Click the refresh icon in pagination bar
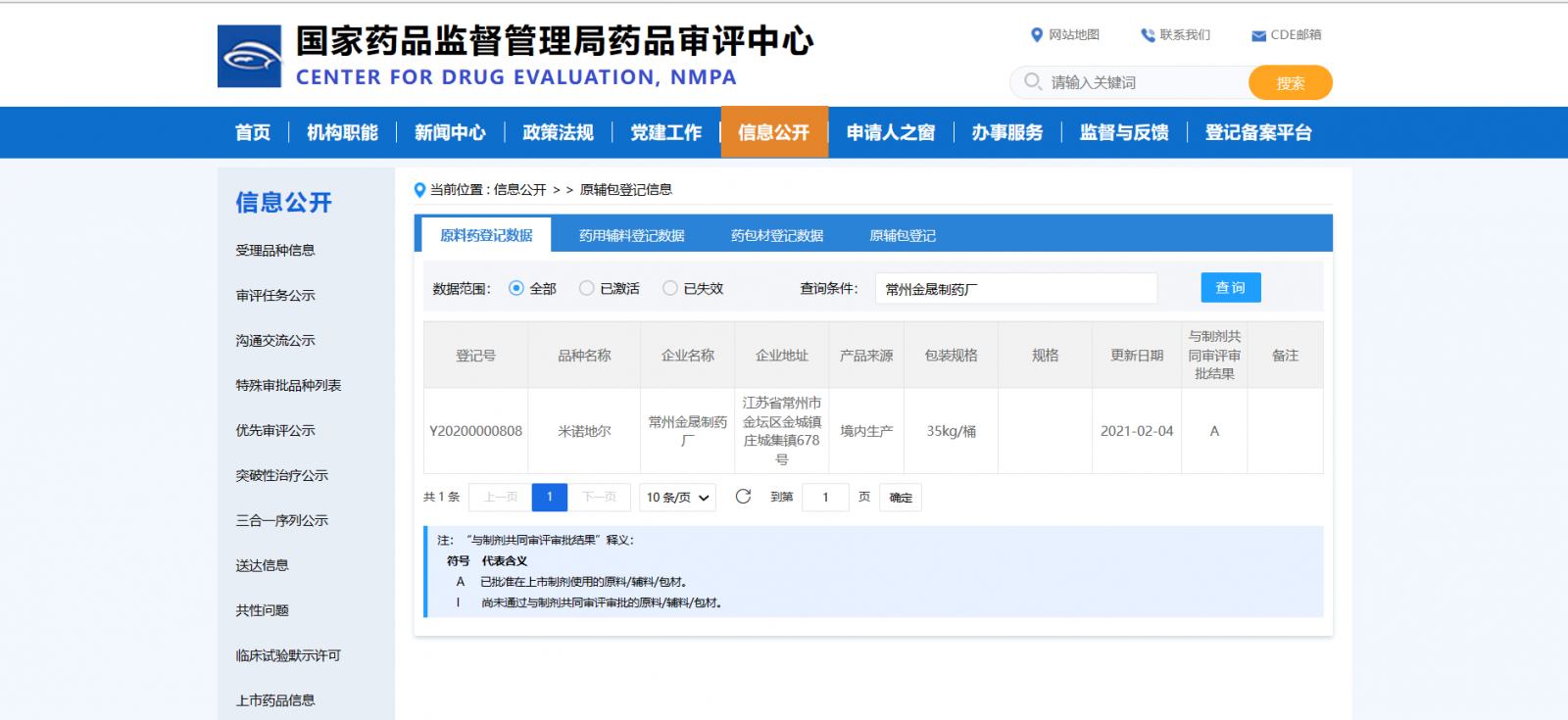1568x720 pixels. point(743,497)
